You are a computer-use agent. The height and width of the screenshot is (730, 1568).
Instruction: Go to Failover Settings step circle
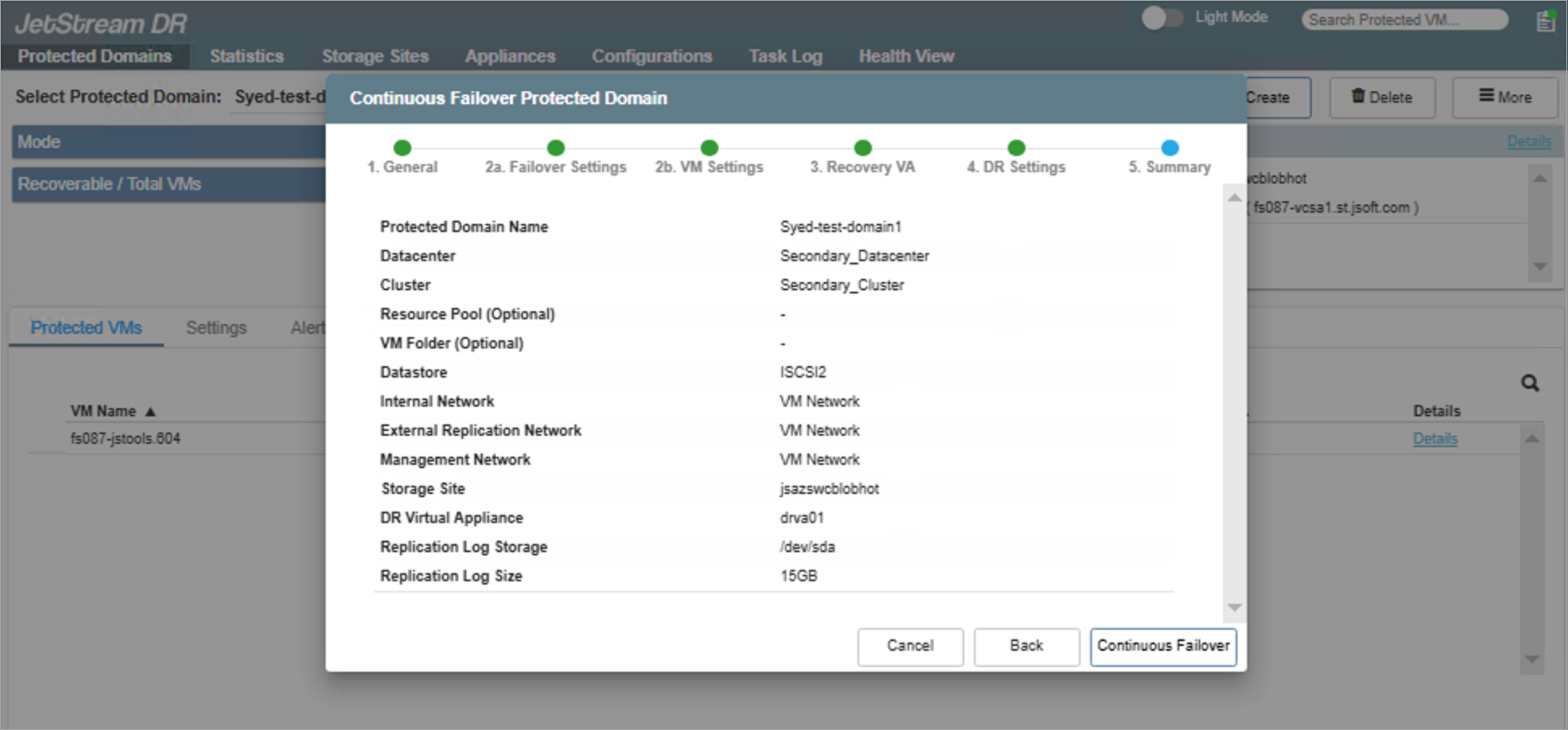pos(555,148)
